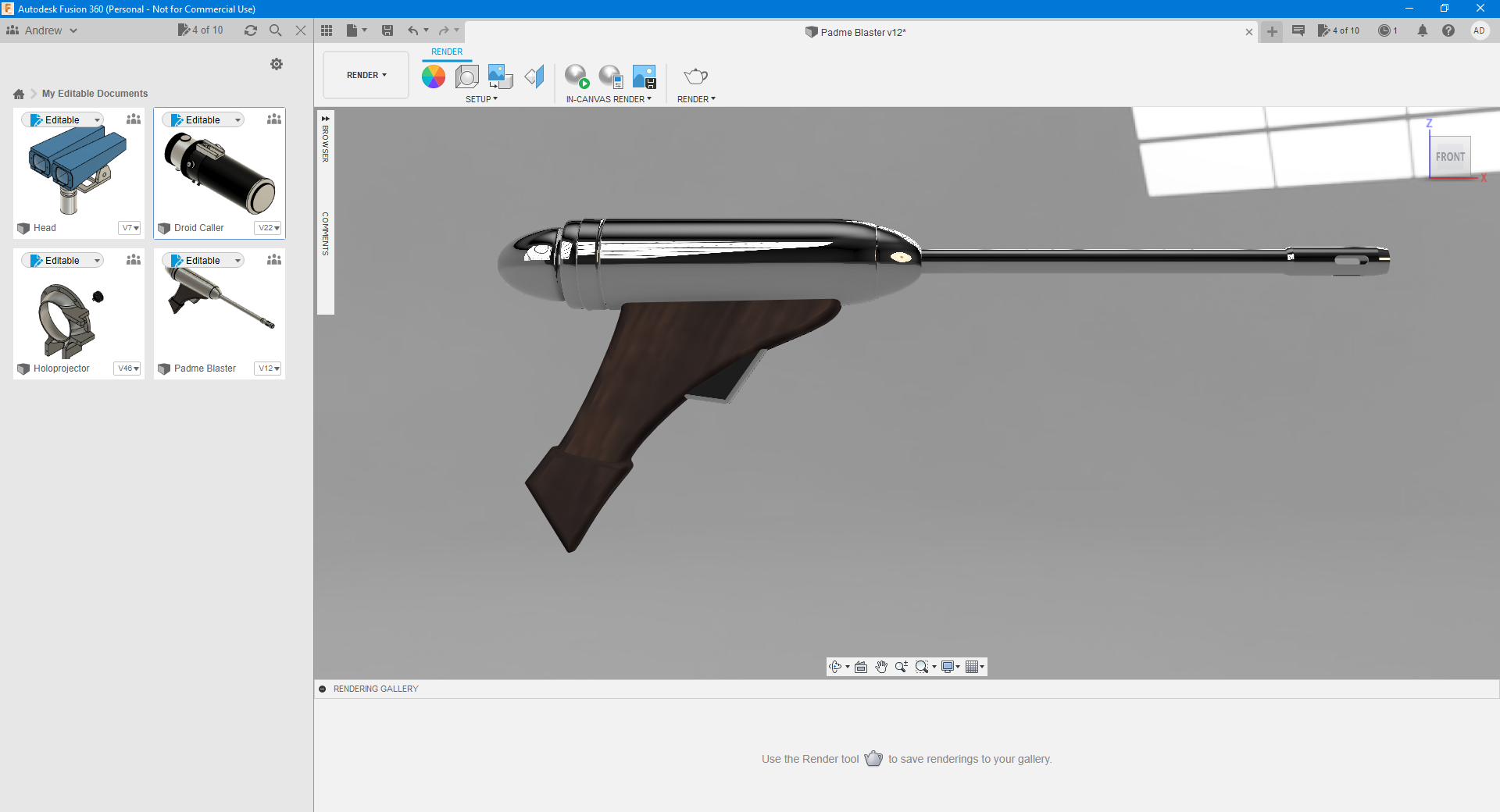Close the data panel
The width and height of the screenshot is (1500, 812).
pos(301,30)
